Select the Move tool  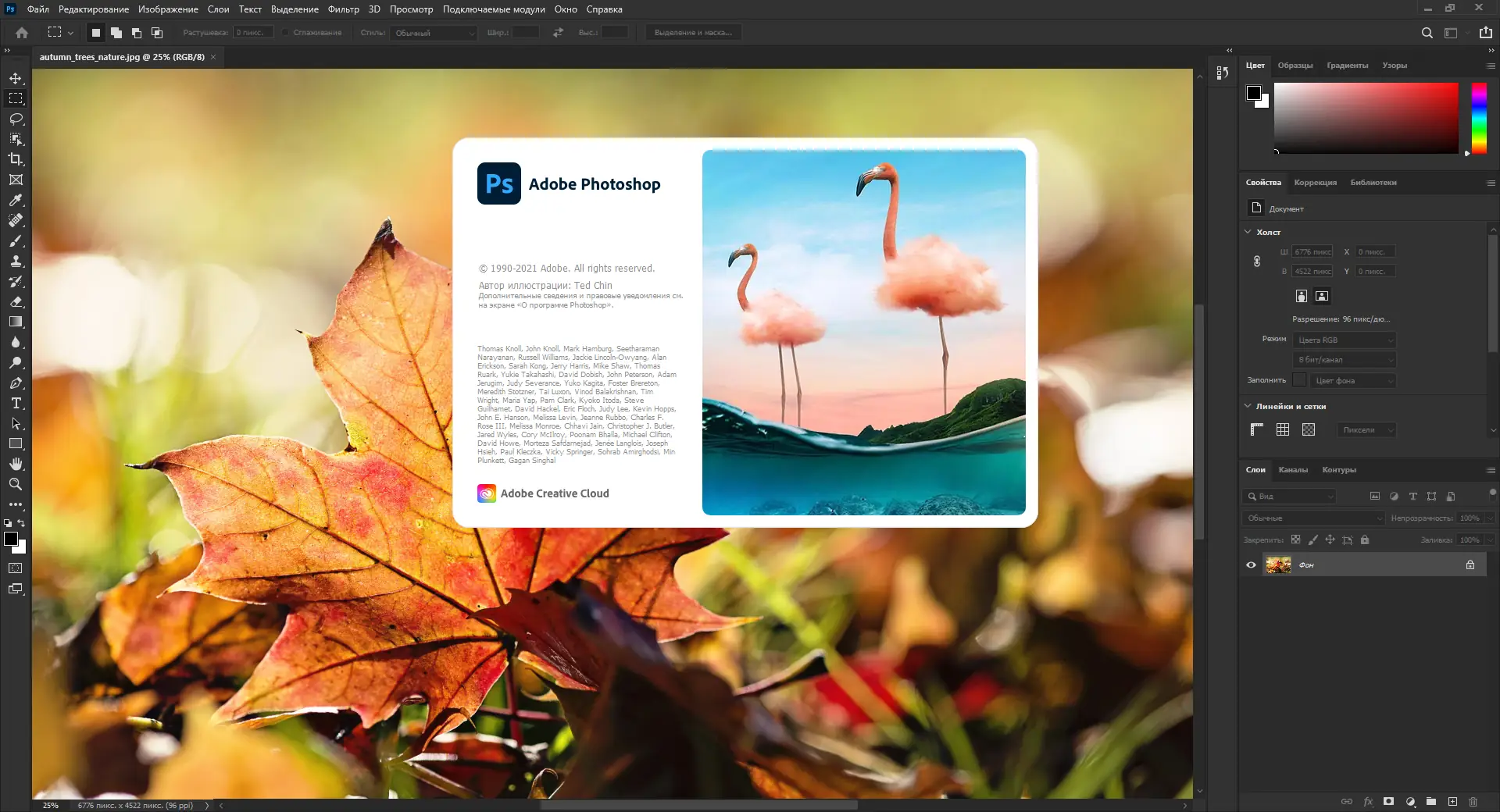[x=16, y=78]
